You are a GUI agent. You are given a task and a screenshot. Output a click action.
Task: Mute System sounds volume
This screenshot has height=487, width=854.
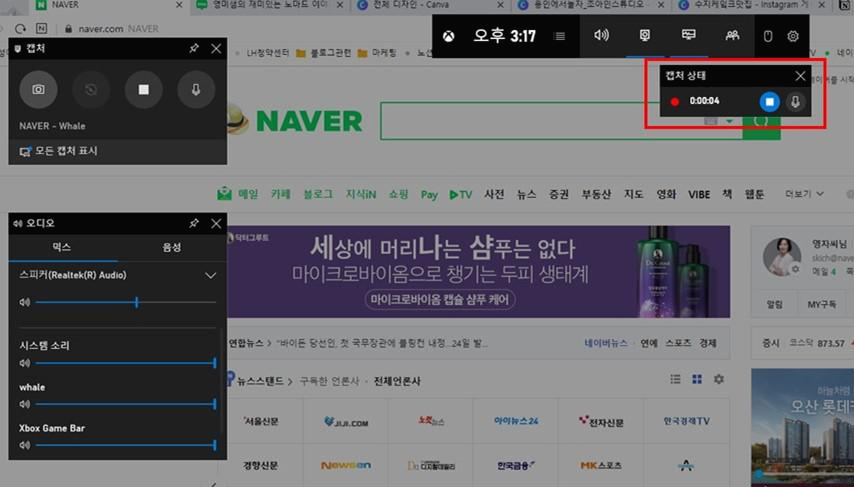tap(25, 363)
